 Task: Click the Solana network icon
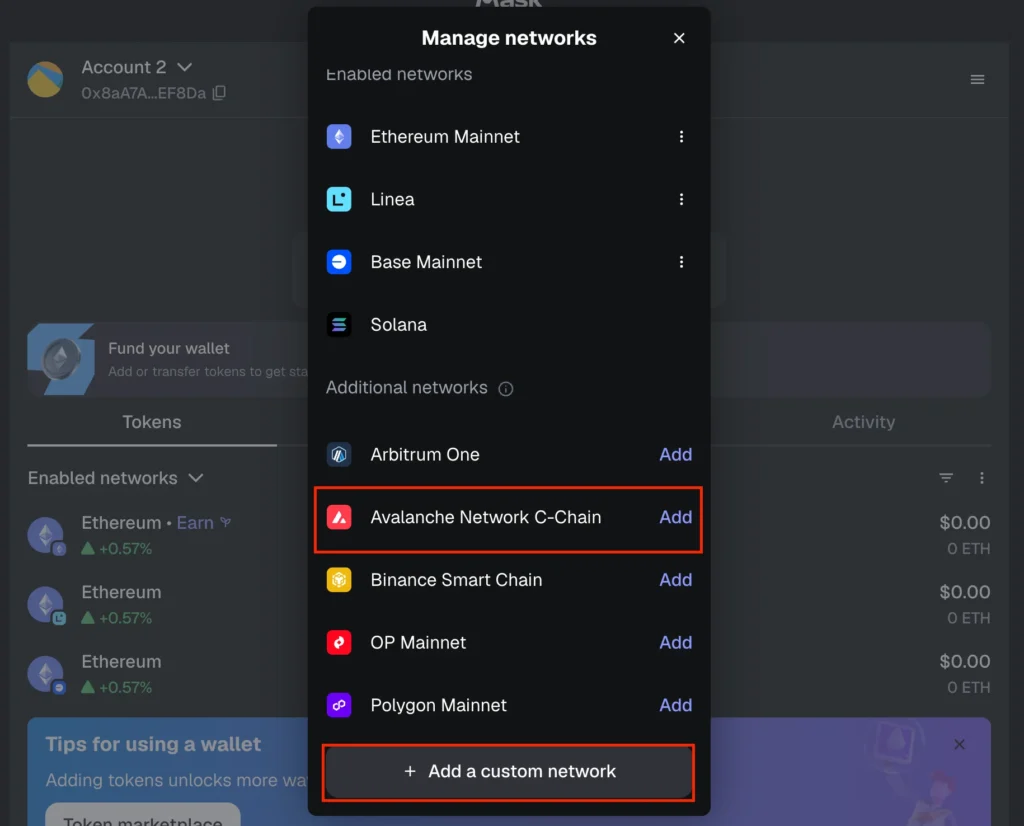(339, 325)
